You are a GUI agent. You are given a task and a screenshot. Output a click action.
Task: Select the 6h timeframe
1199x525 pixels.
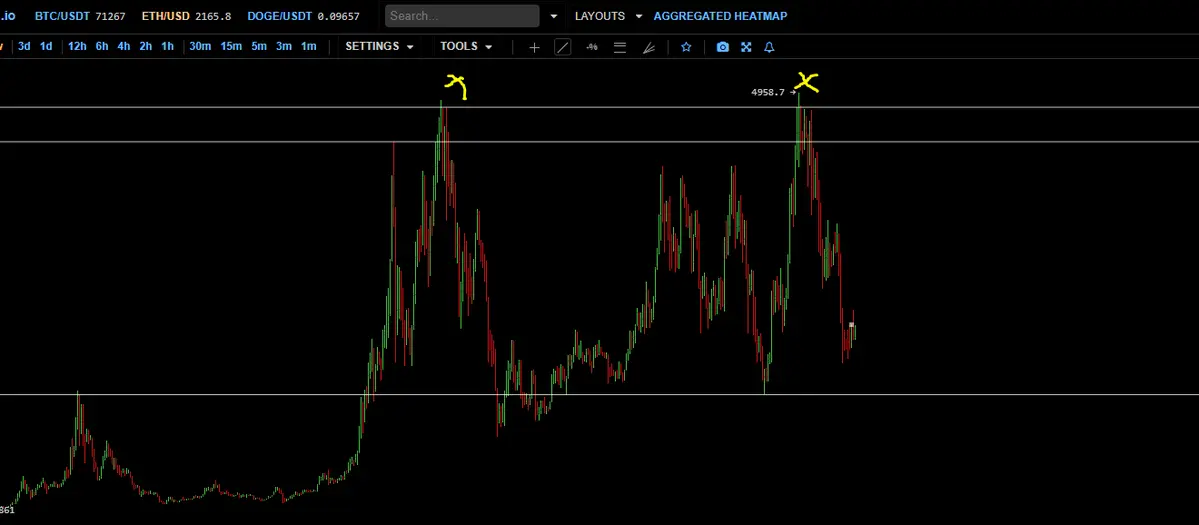[102, 47]
